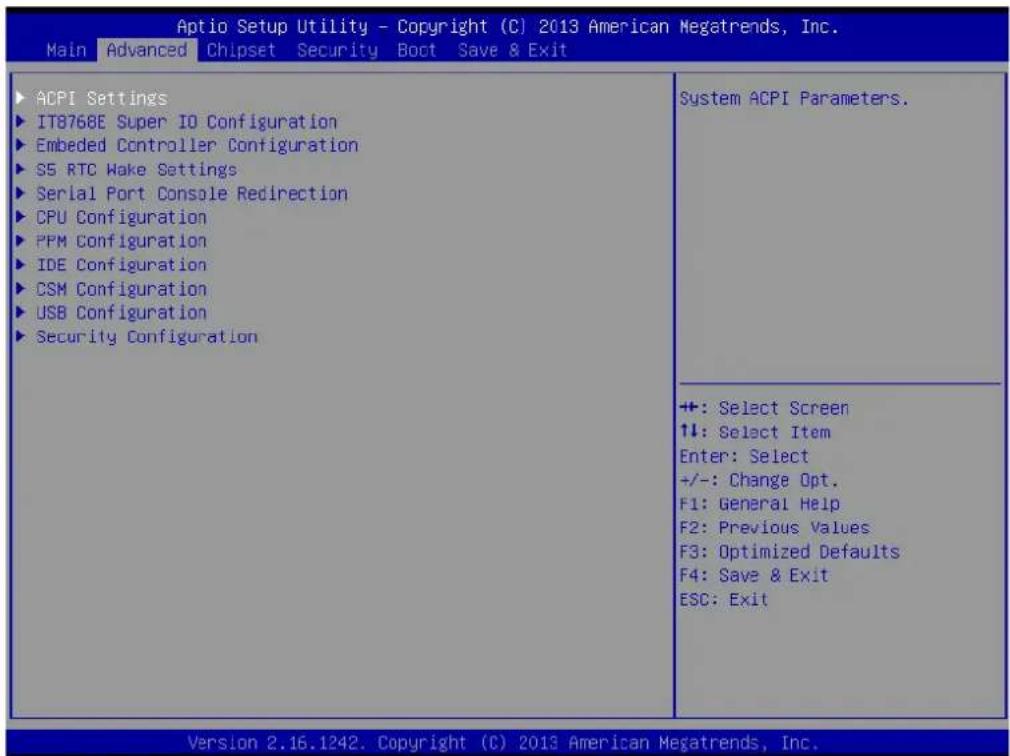Open CPU Configuration submenu
The height and width of the screenshot is (756, 1010).
pyautogui.click(x=121, y=217)
